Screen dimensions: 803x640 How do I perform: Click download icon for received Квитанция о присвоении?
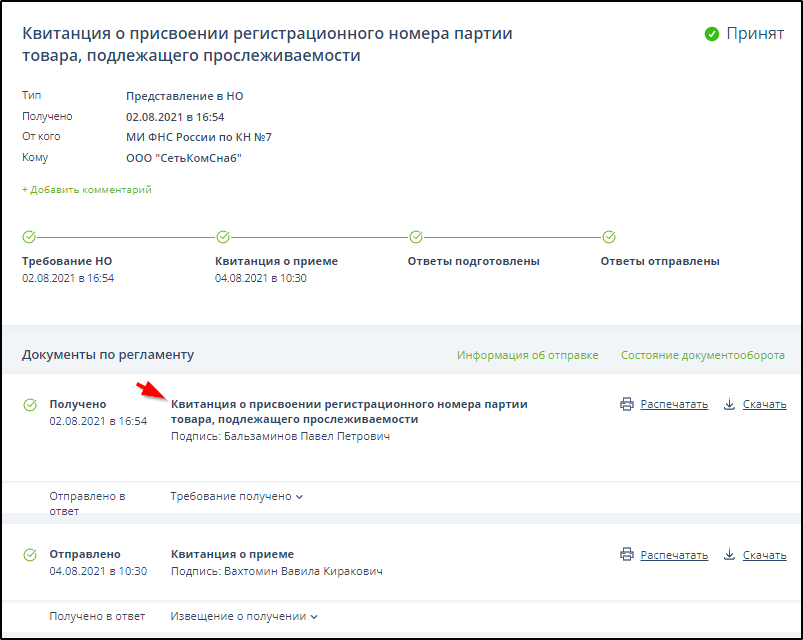(729, 404)
